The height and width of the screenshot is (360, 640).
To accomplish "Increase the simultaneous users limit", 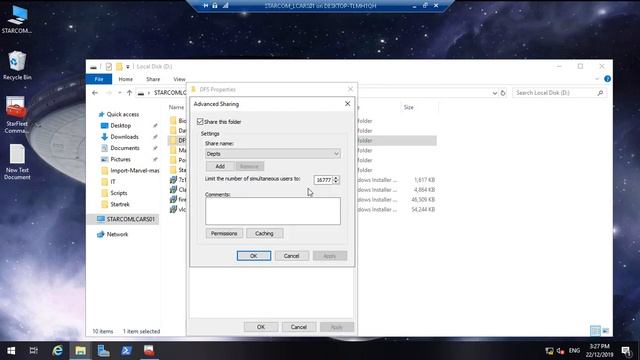I will click(x=336, y=178).
